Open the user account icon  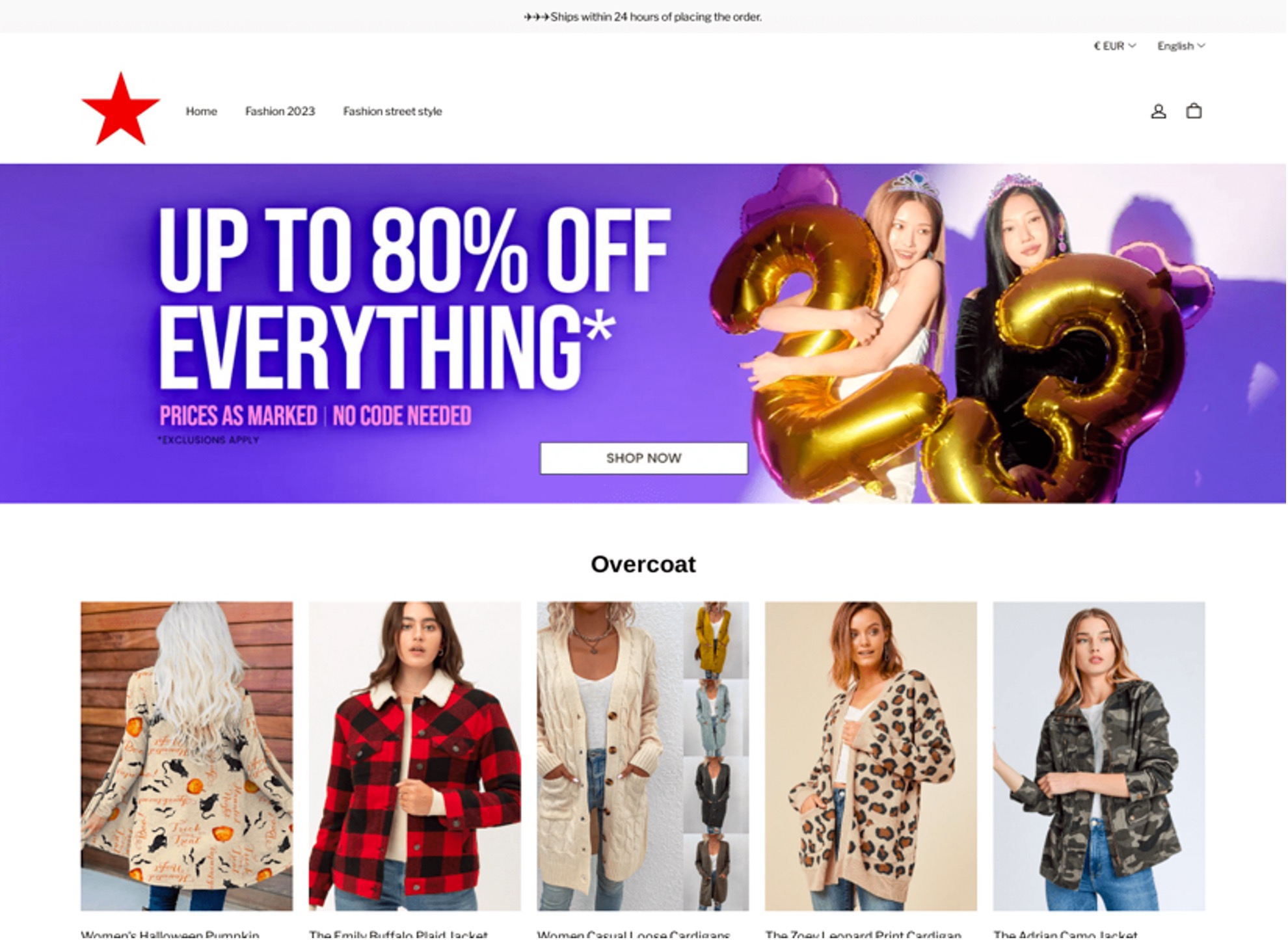pos(1160,111)
